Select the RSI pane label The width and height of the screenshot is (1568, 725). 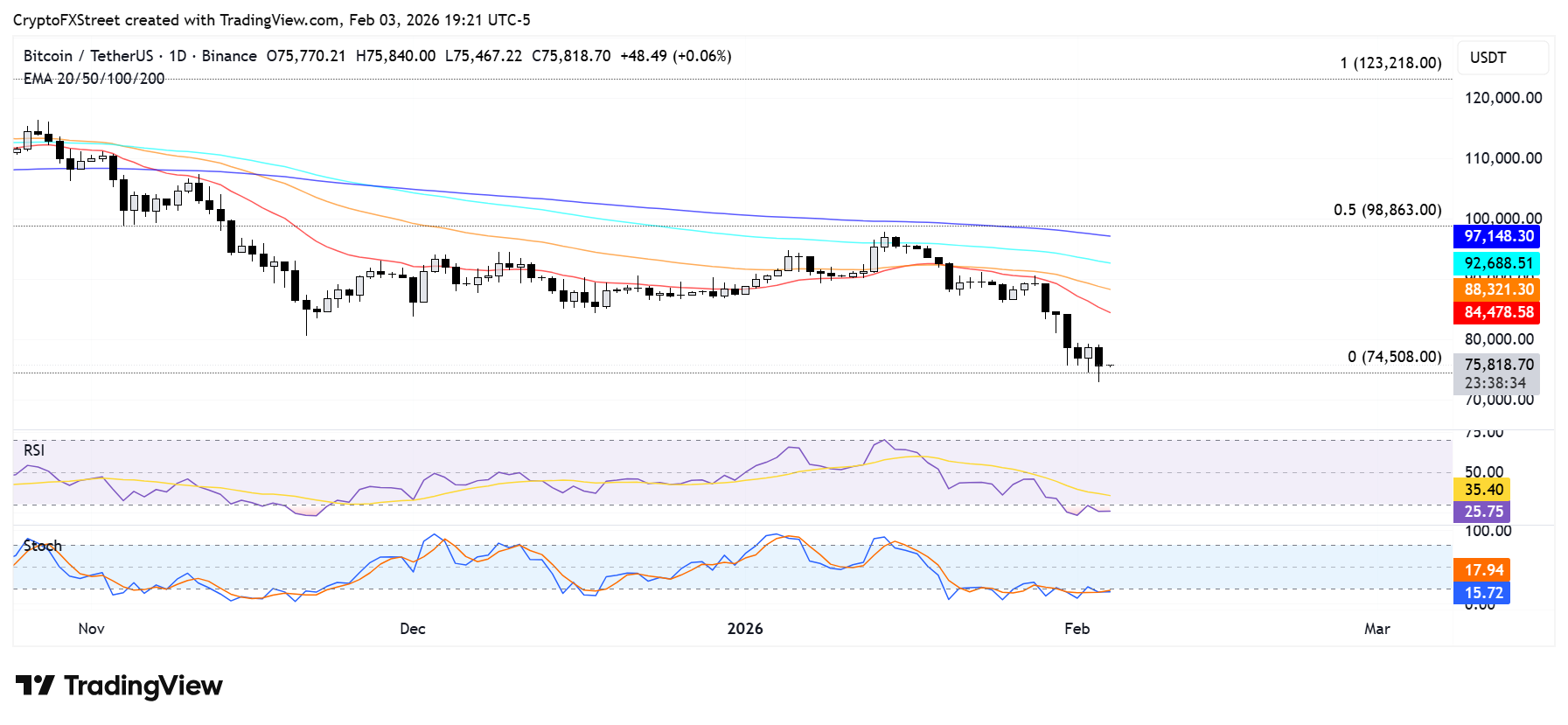coord(34,450)
